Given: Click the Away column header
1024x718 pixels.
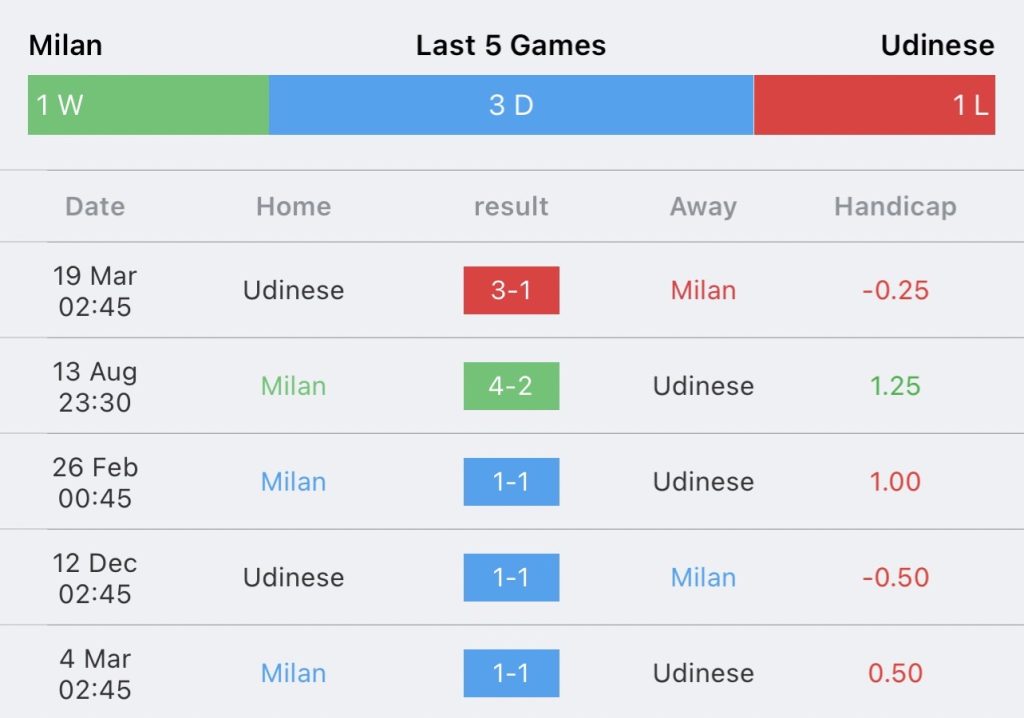Looking at the screenshot, I should tap(703, 207).
